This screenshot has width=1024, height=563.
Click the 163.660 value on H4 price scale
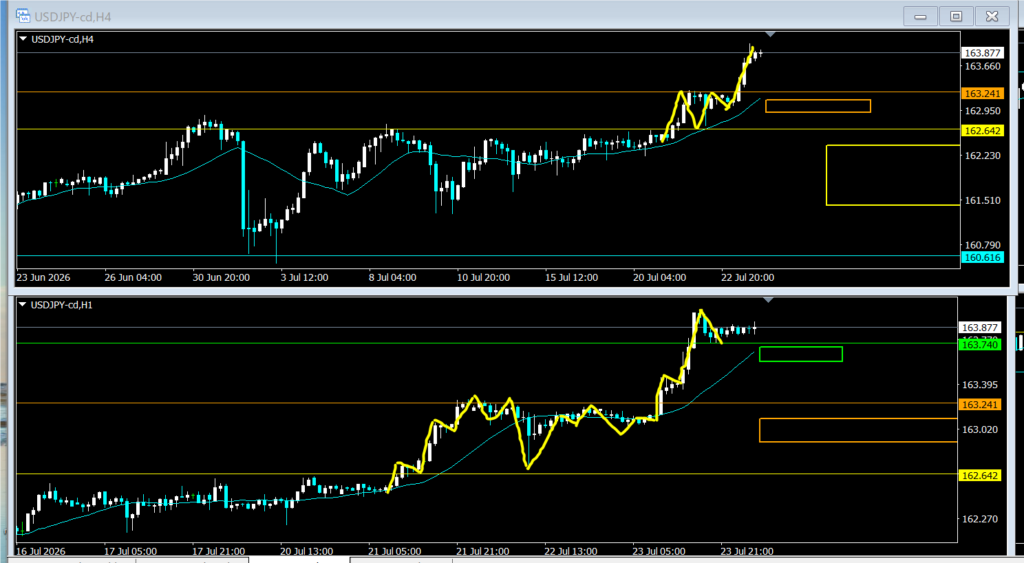pos(982,66)
